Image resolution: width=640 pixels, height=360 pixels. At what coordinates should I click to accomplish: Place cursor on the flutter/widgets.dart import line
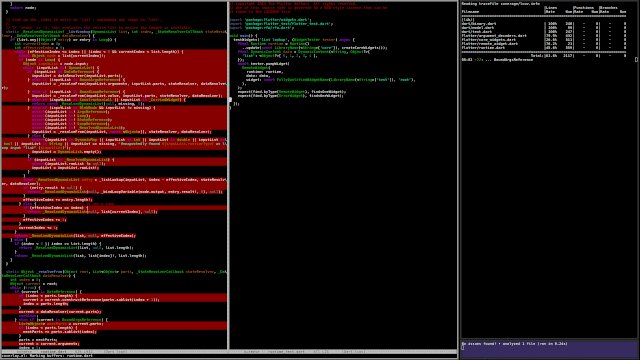pyautogui.click(x=270, y=20)
